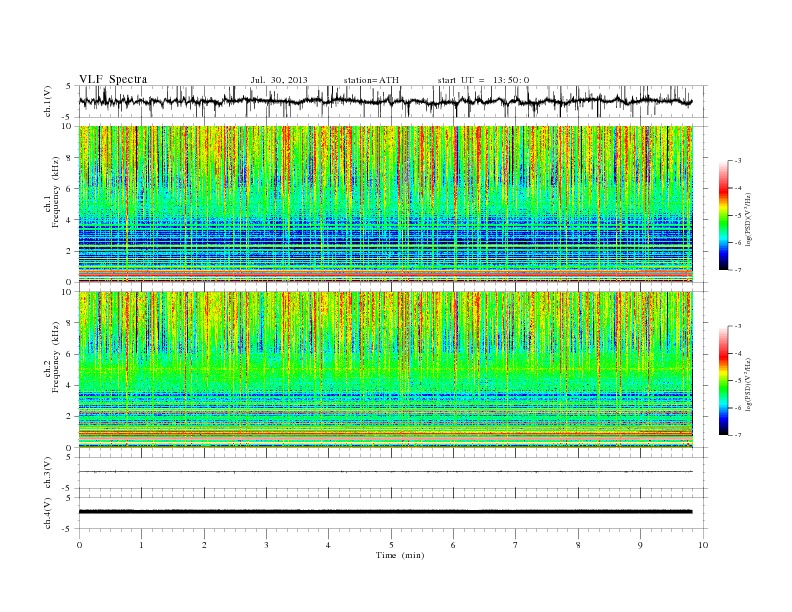Click the "1" tick on the Time axis

coord(142,545)
